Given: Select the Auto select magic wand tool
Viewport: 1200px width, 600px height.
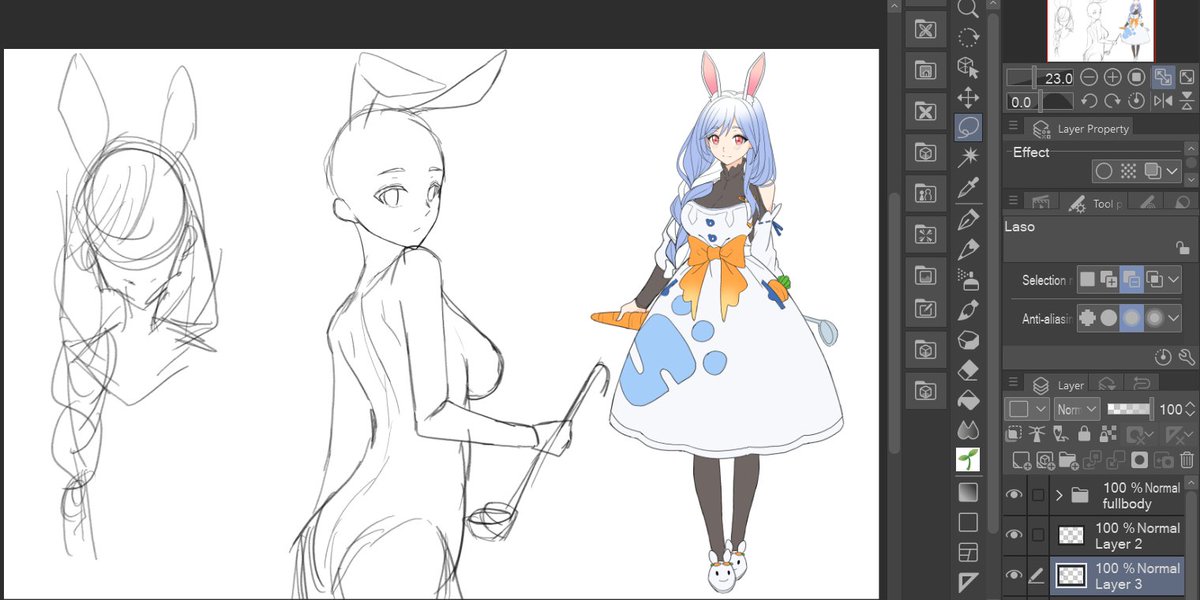Looking at the screenshot, I should (x=967, y=157).
